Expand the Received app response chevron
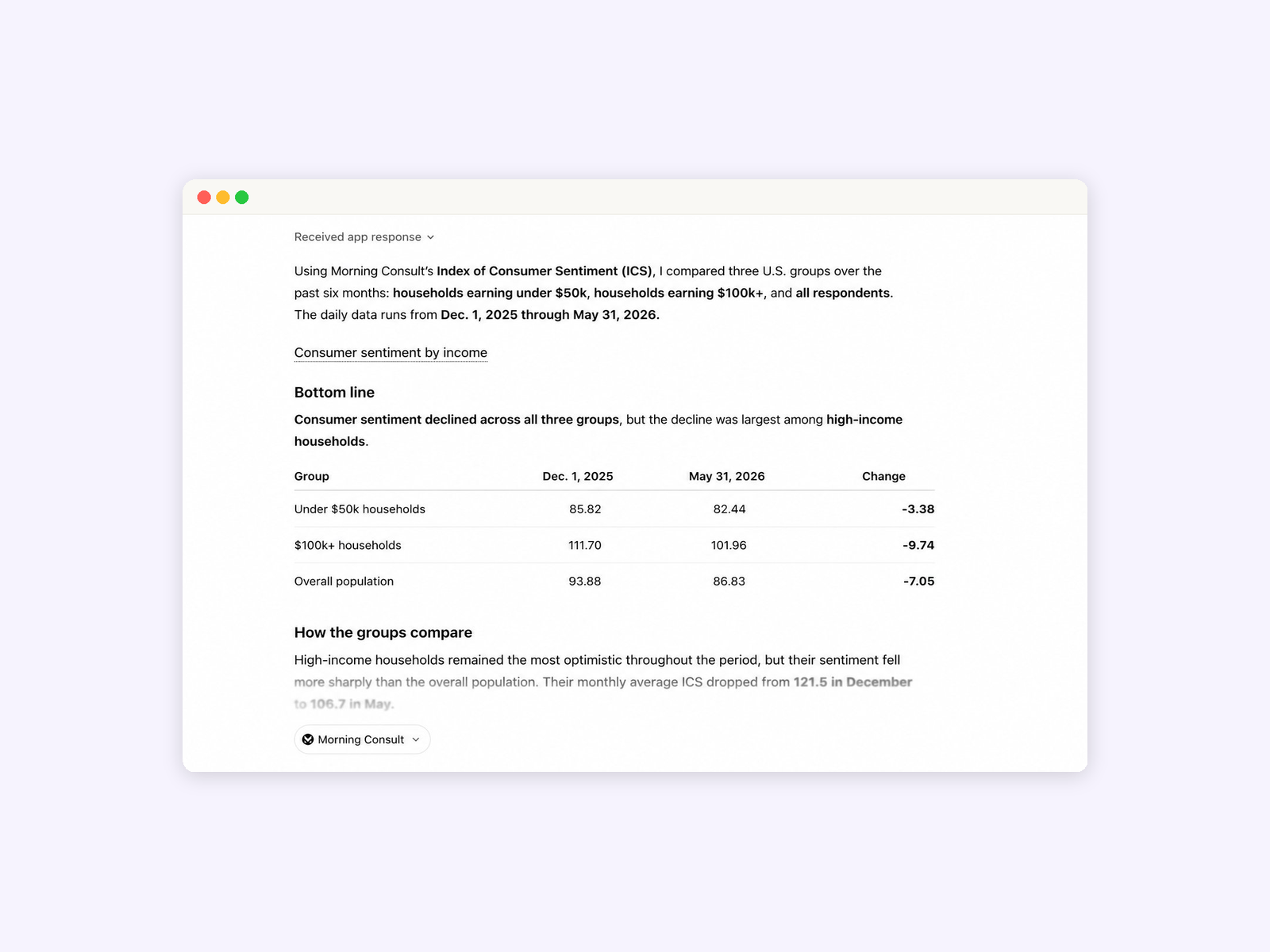This screenshot has width=1270, height=952. coord(430,237)
